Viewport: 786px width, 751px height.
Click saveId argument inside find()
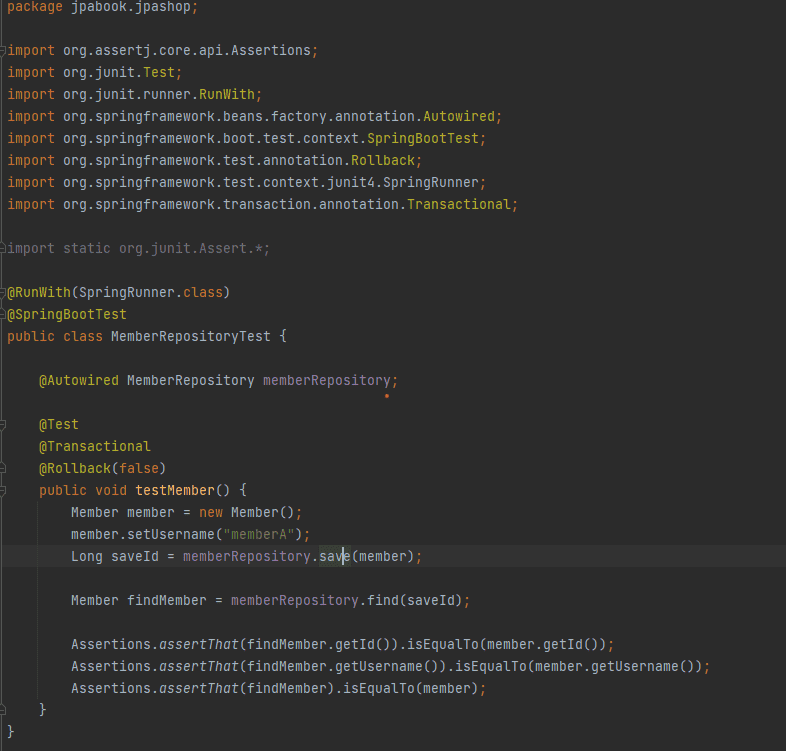pos(431,601)
